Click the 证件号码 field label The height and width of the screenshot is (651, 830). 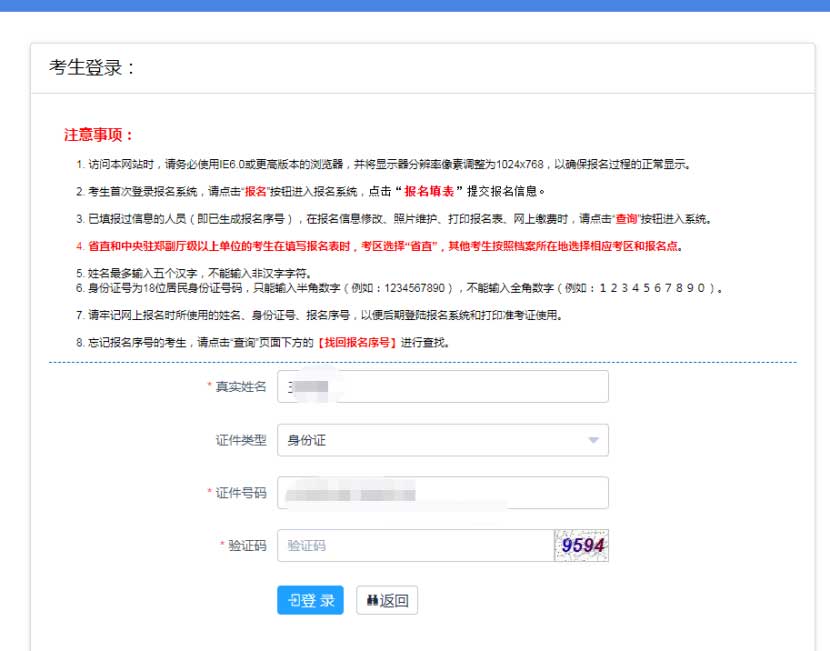click(240, 493)
